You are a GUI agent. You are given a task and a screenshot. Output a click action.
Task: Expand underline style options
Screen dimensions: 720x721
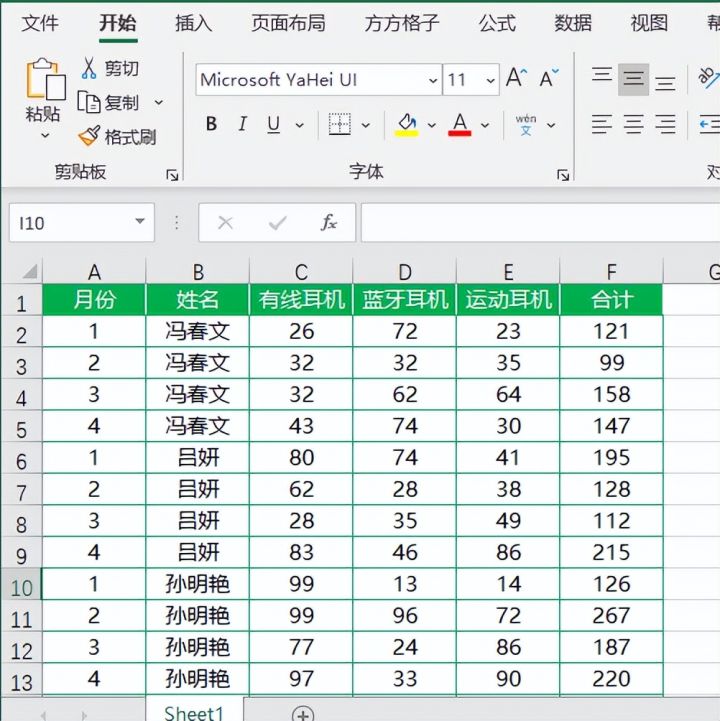coord(299,125)
